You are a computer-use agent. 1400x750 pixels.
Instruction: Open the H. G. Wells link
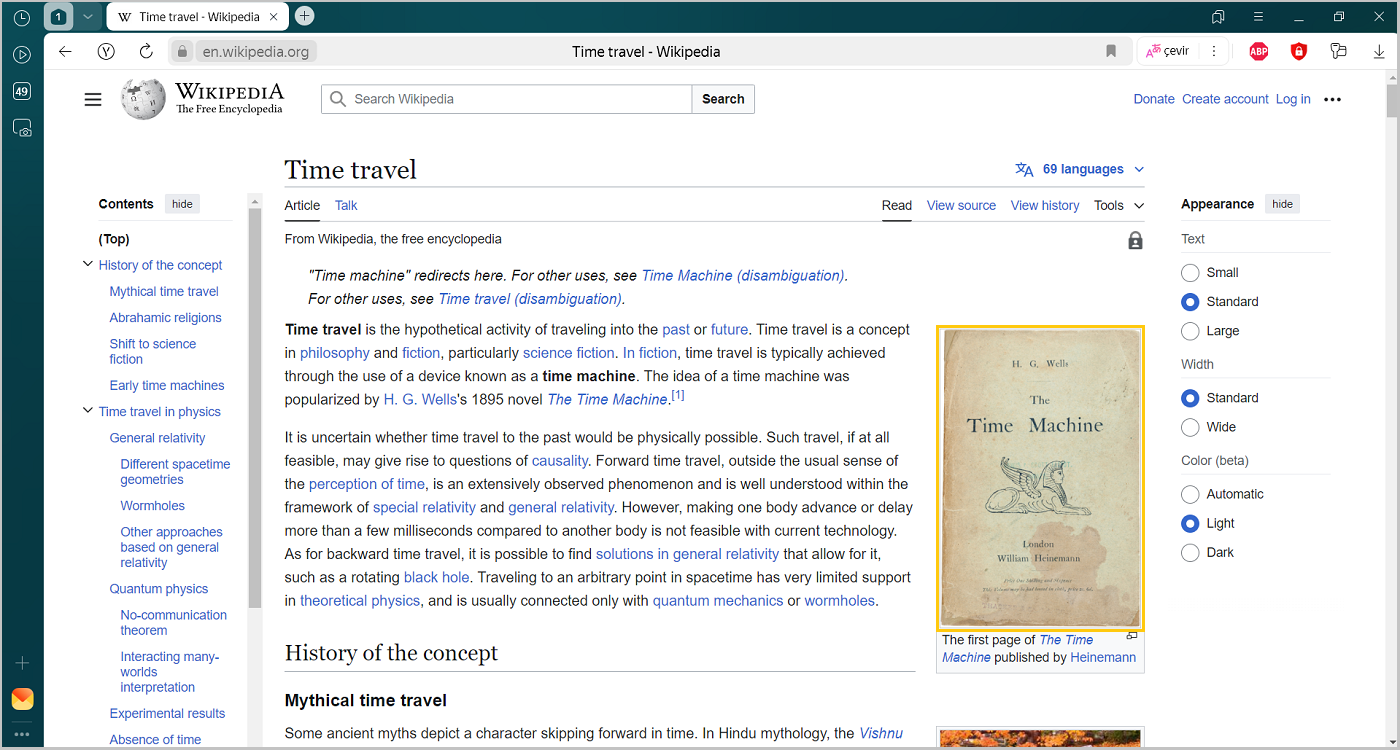pos(420,400)
